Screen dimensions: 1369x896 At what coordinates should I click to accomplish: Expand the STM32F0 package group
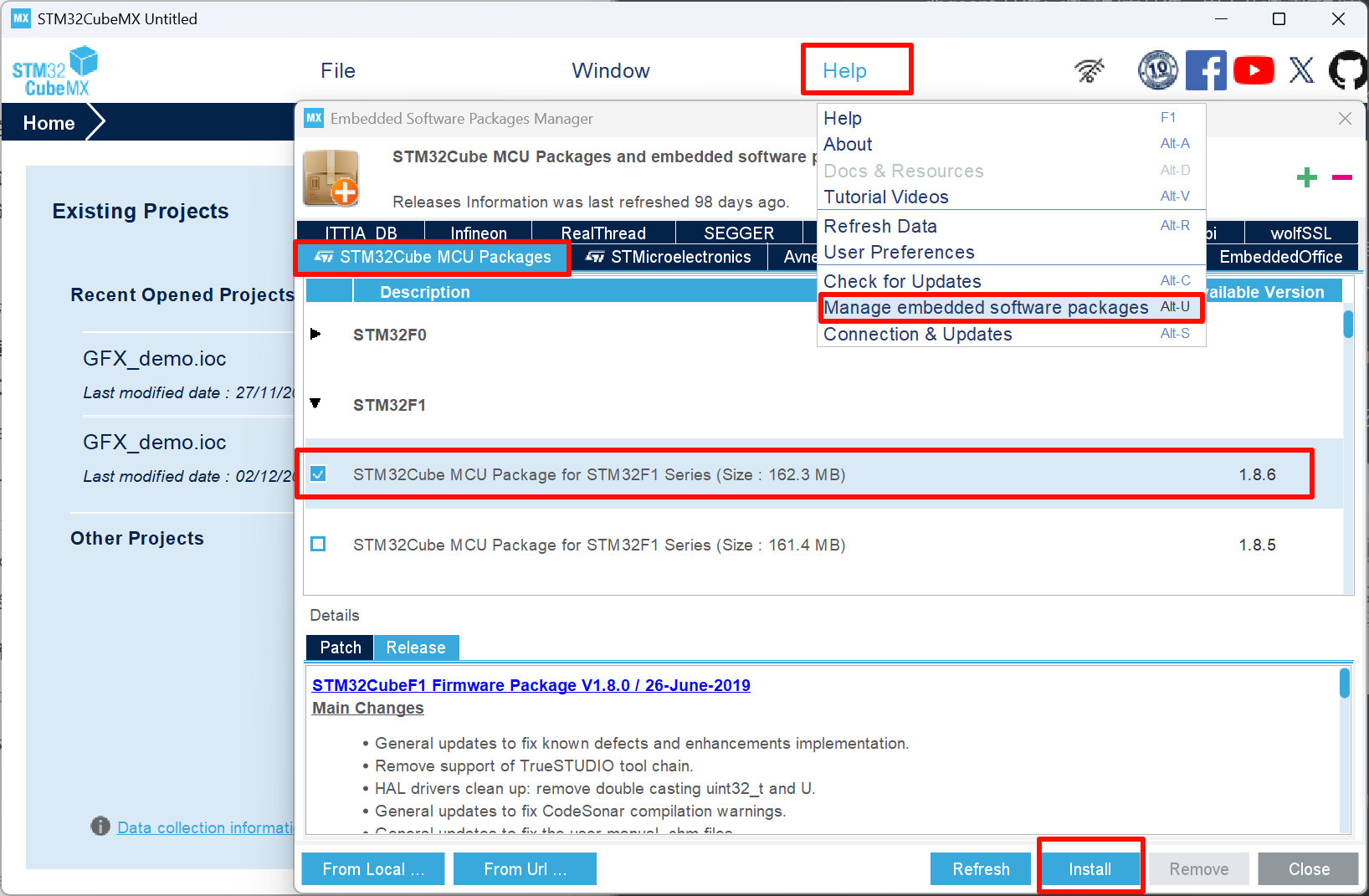click(315, 335)
